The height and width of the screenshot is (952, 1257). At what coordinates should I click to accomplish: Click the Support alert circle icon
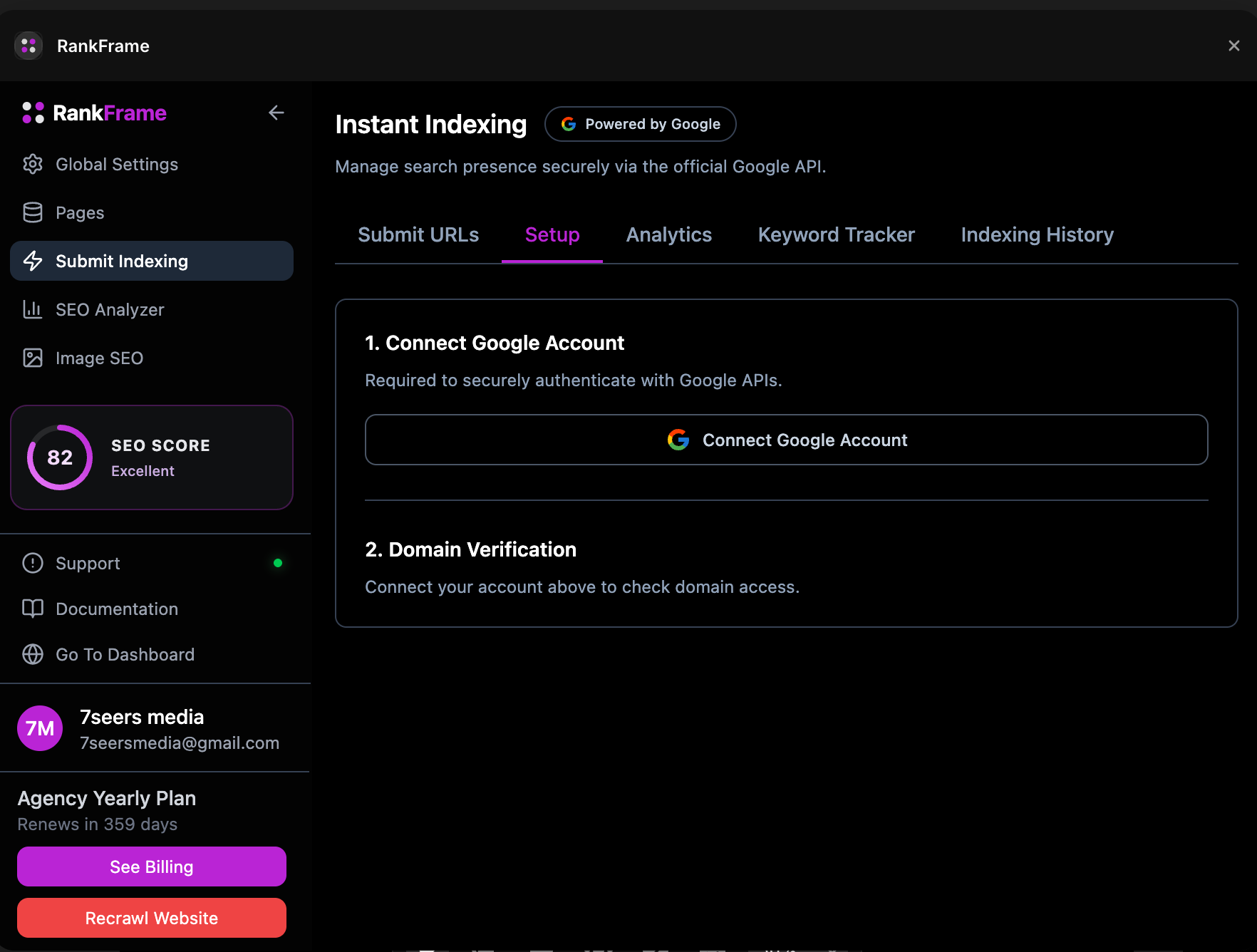point(33,564)
